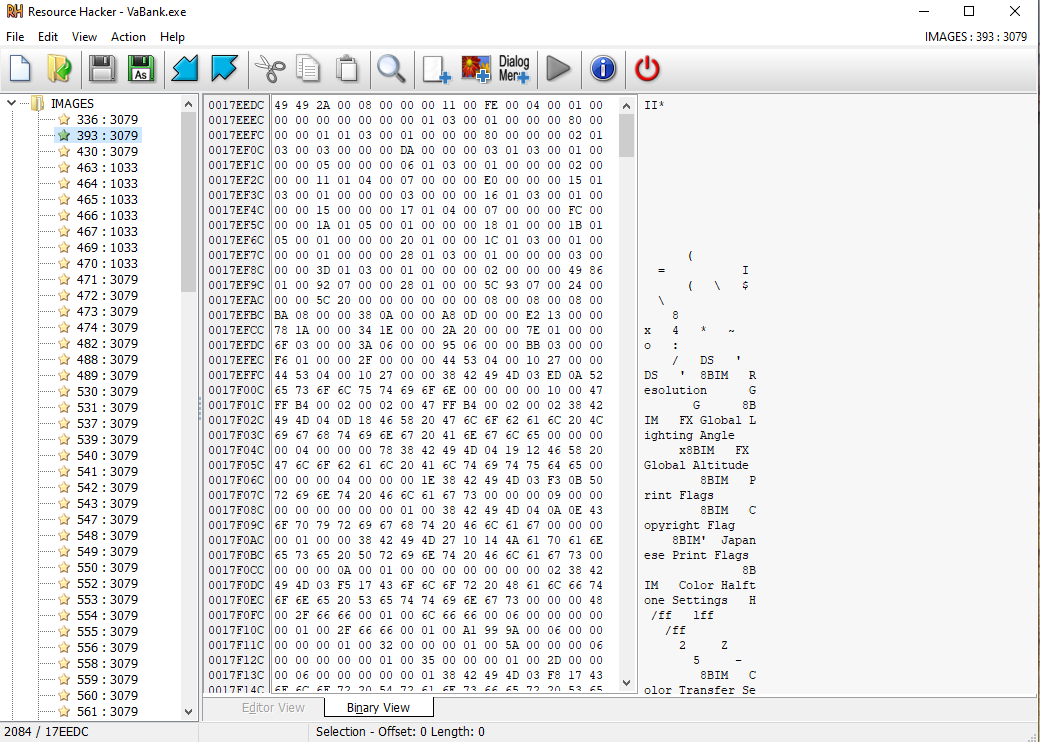Select resource 465 : 1033
Screen dimensions: 1040x742
click(x=107, y=200)
